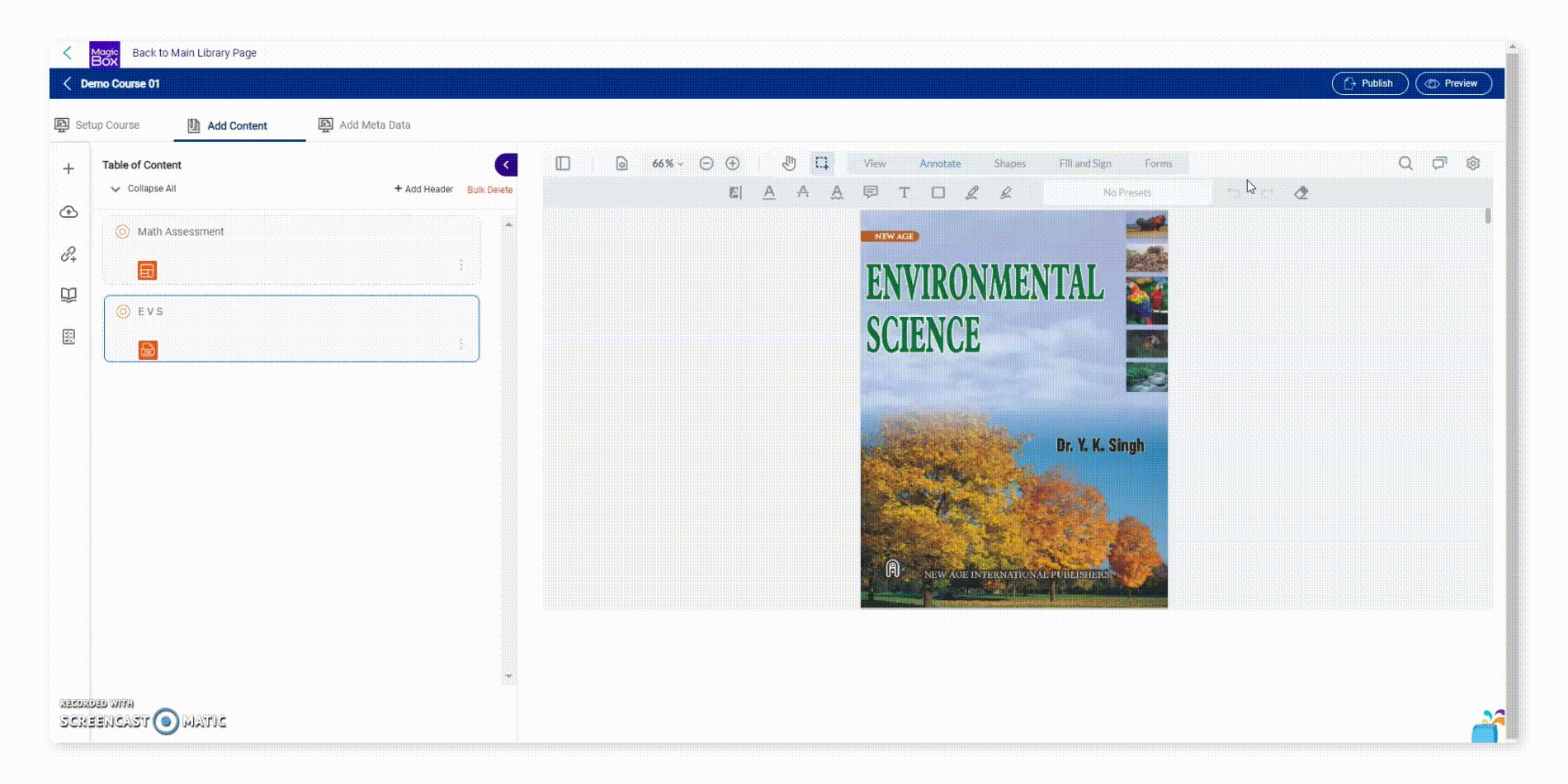Screen dimensions: 1568x784
Task: Switch to the Add Meta Data tab
Action: [x=364, y=125]
